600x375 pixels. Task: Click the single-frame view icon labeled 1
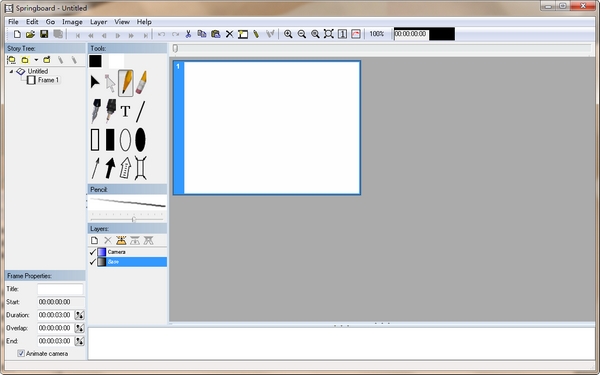click(342, 34)
